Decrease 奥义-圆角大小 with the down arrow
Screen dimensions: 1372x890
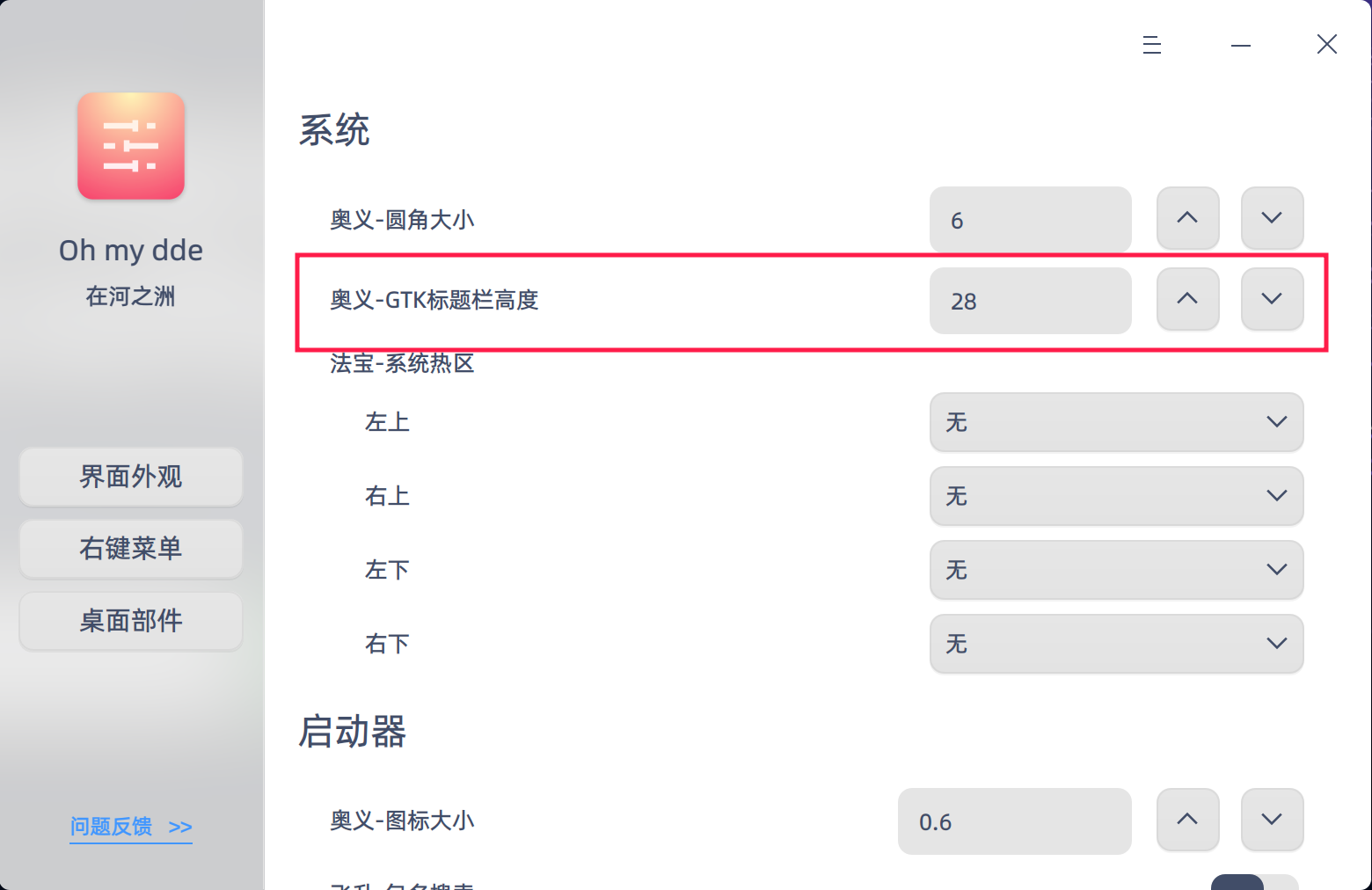[x=1272, y=219]
